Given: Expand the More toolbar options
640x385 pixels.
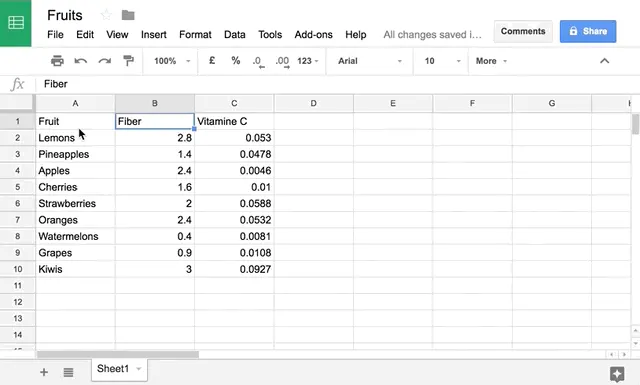Looking at the screenshot, I should [x=491, y=61].
